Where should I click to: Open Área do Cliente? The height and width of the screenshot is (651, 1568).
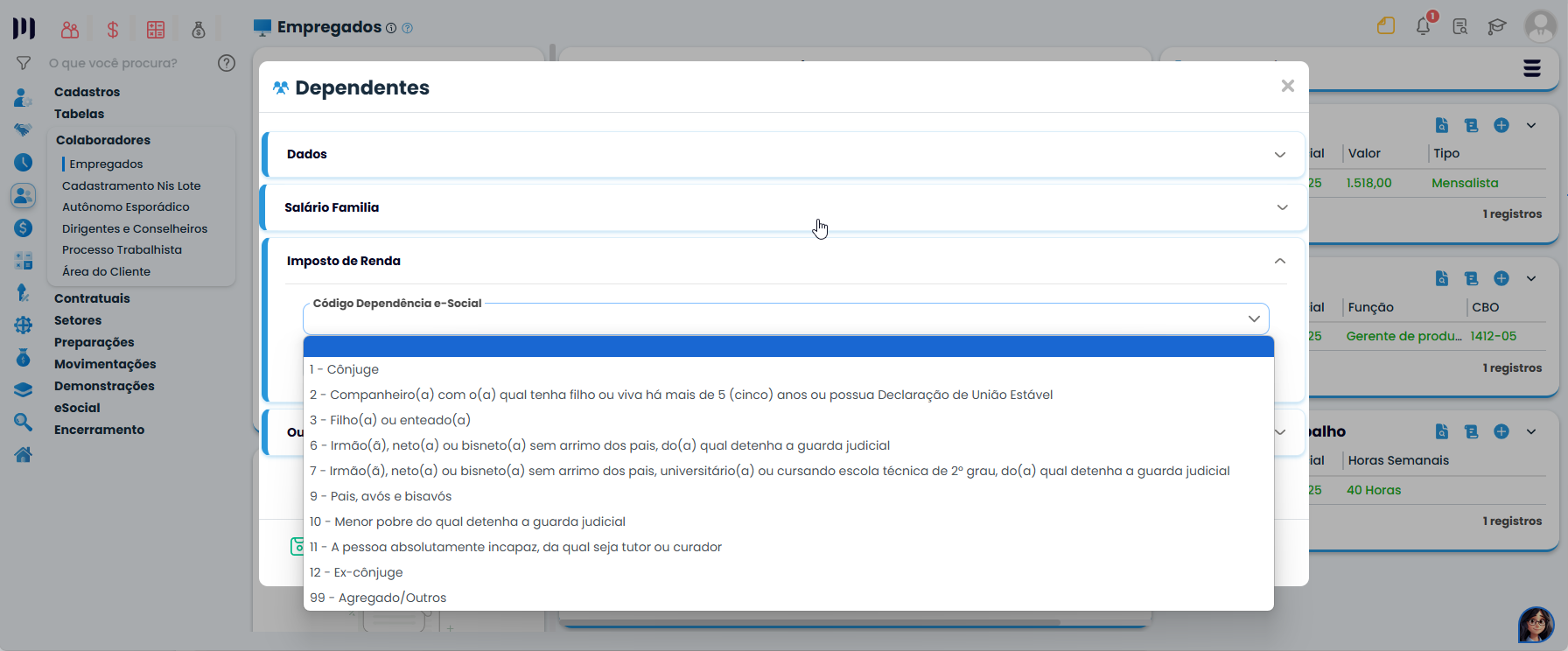pos(106,271)
